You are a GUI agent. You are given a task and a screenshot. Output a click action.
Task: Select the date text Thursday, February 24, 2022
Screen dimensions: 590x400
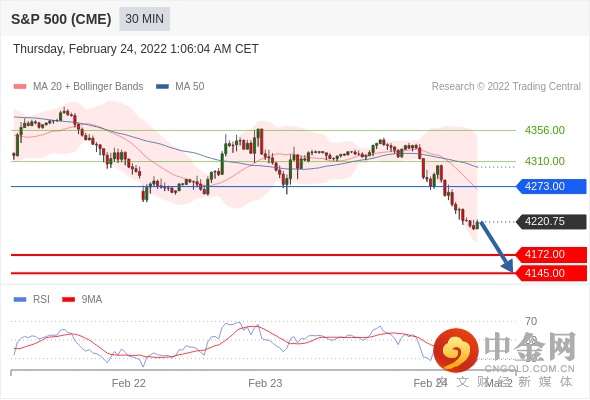click(90, 49)
